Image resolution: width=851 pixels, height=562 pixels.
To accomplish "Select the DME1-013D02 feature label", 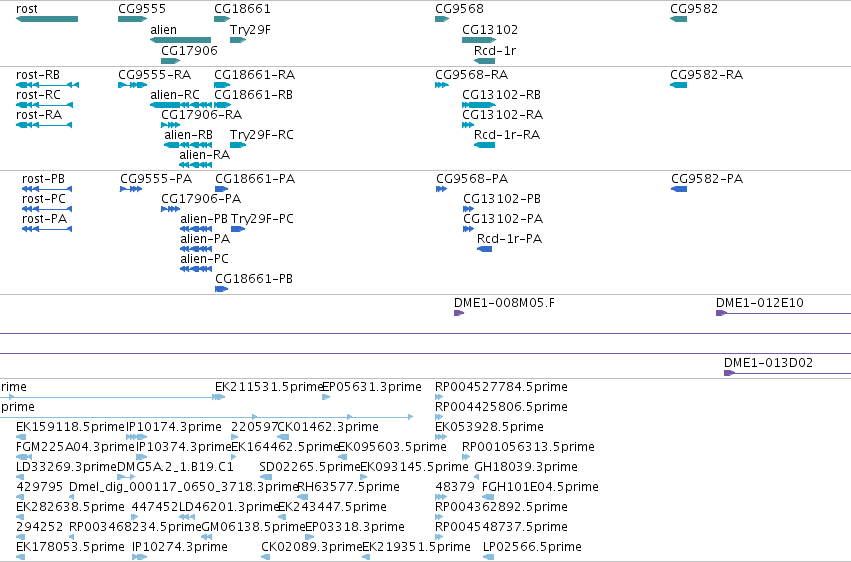I will click(x=769, y=362).
